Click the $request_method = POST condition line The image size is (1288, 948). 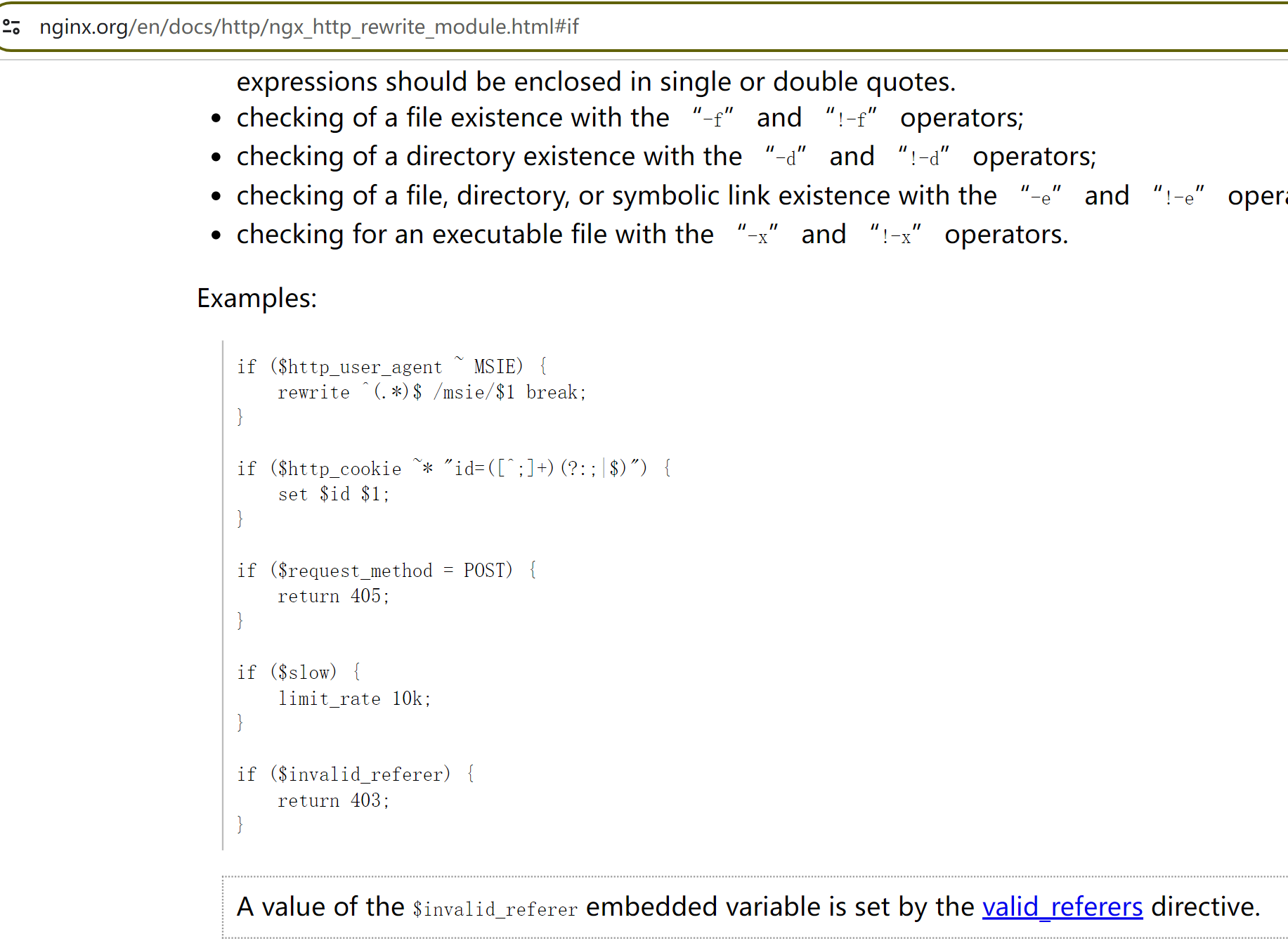[386, 570]
